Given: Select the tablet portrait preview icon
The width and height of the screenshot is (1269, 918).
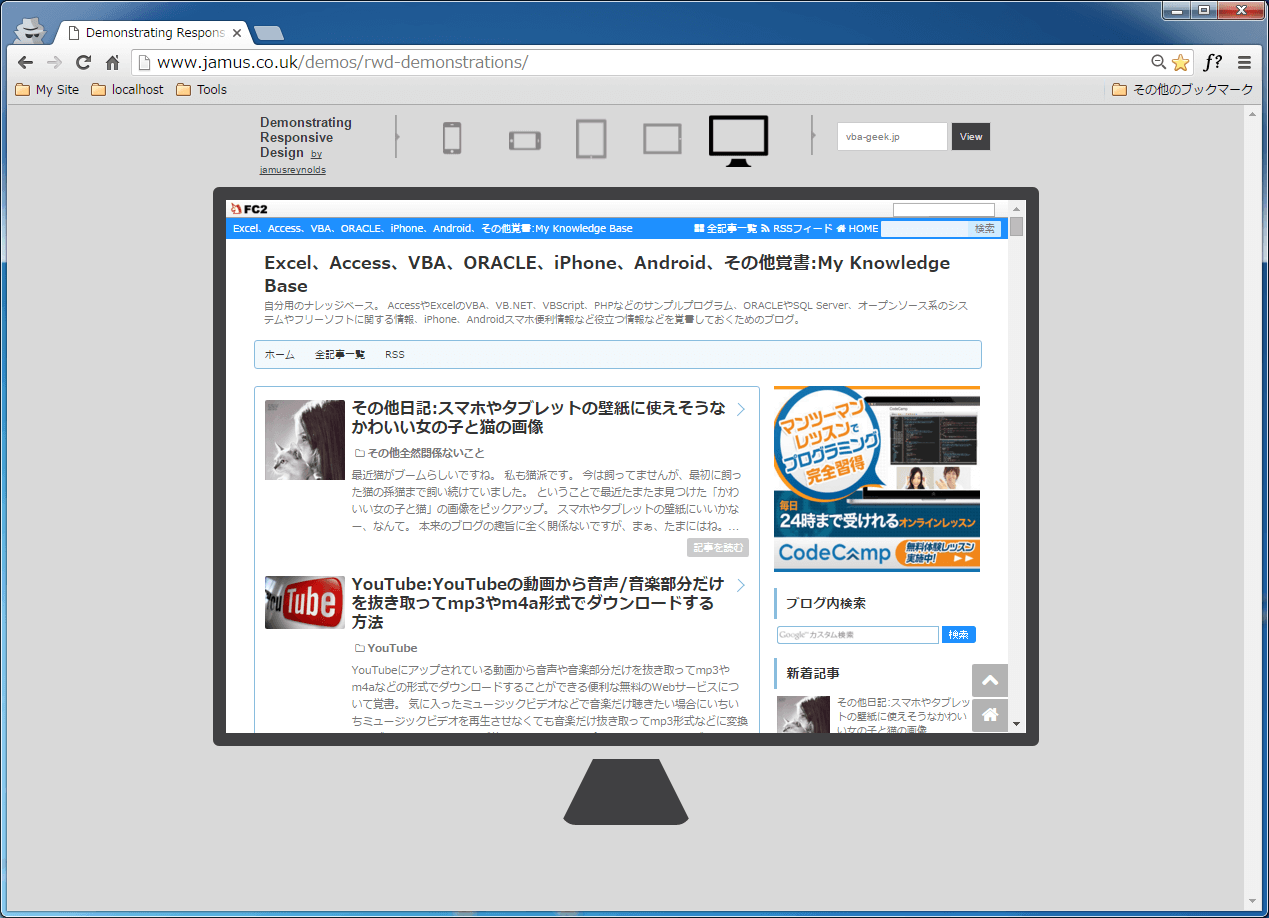Looking at the screenshot, I should 591,139.
